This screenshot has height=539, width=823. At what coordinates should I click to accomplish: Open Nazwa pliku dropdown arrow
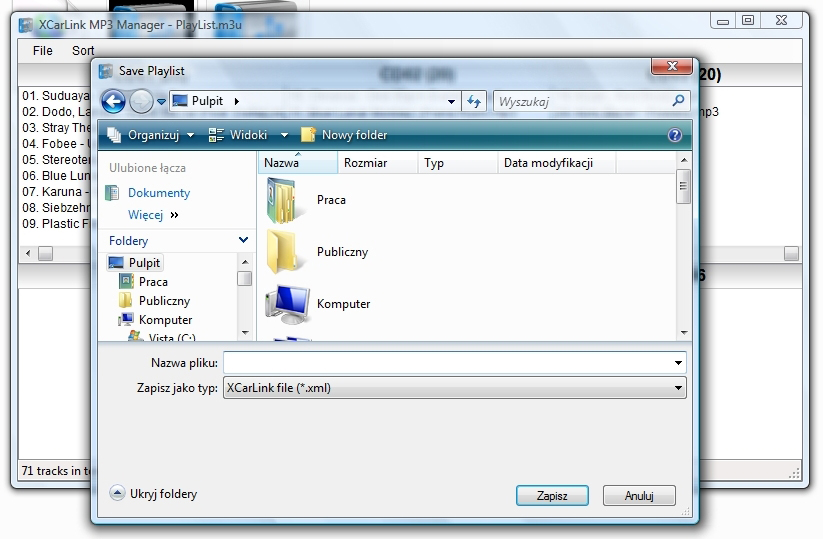[x=678, y=363]
